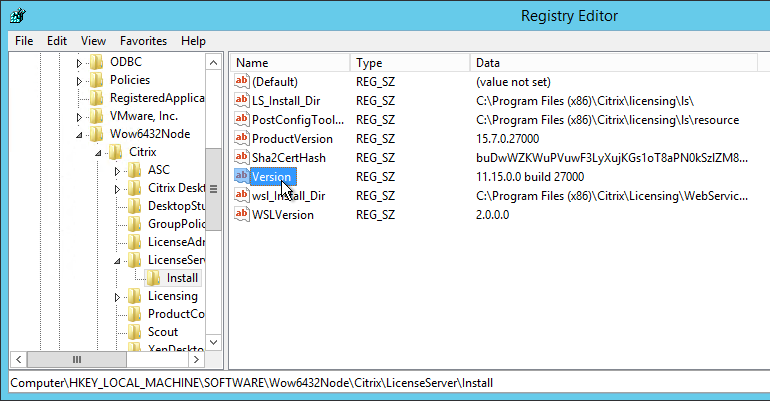Expand the Policies key
This screenshot has width=770, height=401.
[79, 81]
